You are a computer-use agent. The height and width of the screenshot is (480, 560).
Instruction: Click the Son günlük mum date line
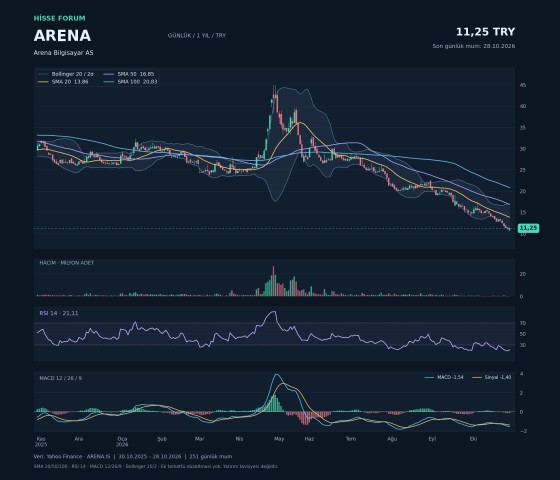tap(474, 46)
